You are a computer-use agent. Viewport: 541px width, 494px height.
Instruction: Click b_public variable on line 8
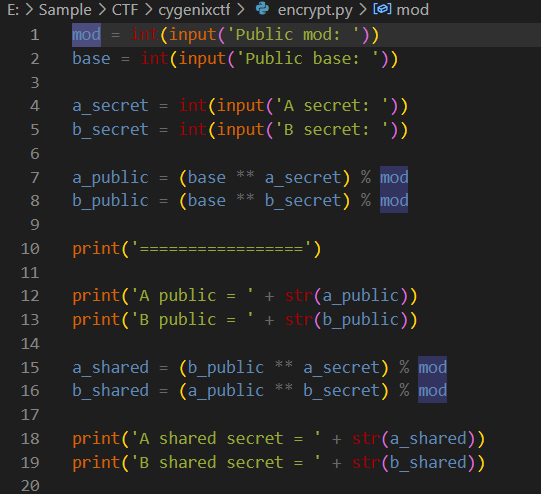click(110, 201)
